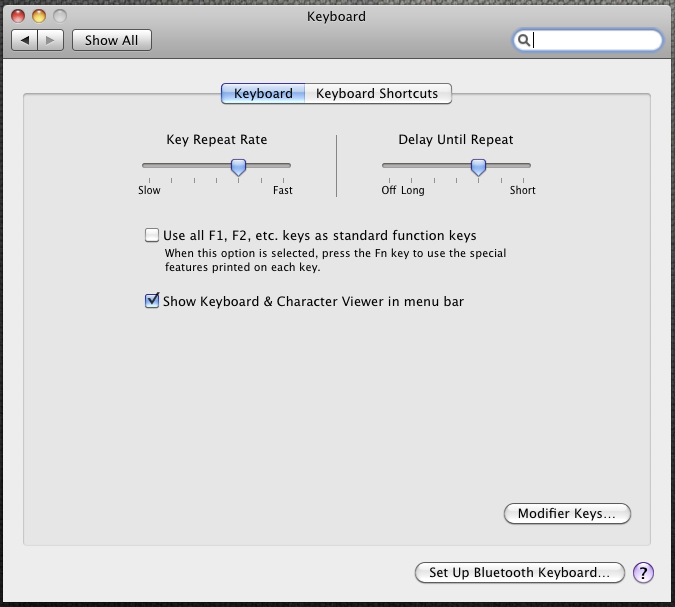The height and width of the screenshot is (607, 675).
Task: Go back with the left arrow button
Action: click(25, 40)
